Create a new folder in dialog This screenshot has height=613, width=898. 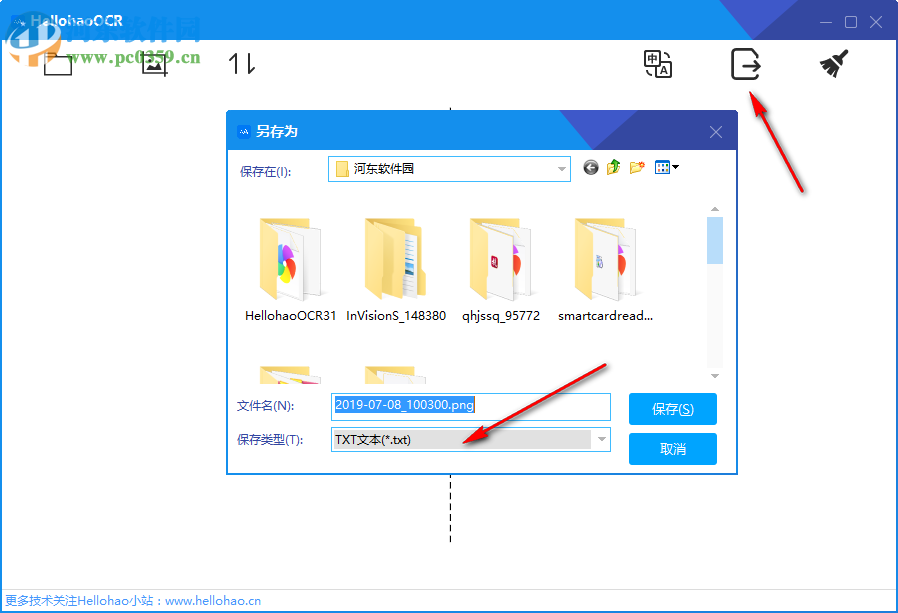click(x=637, y=167)
